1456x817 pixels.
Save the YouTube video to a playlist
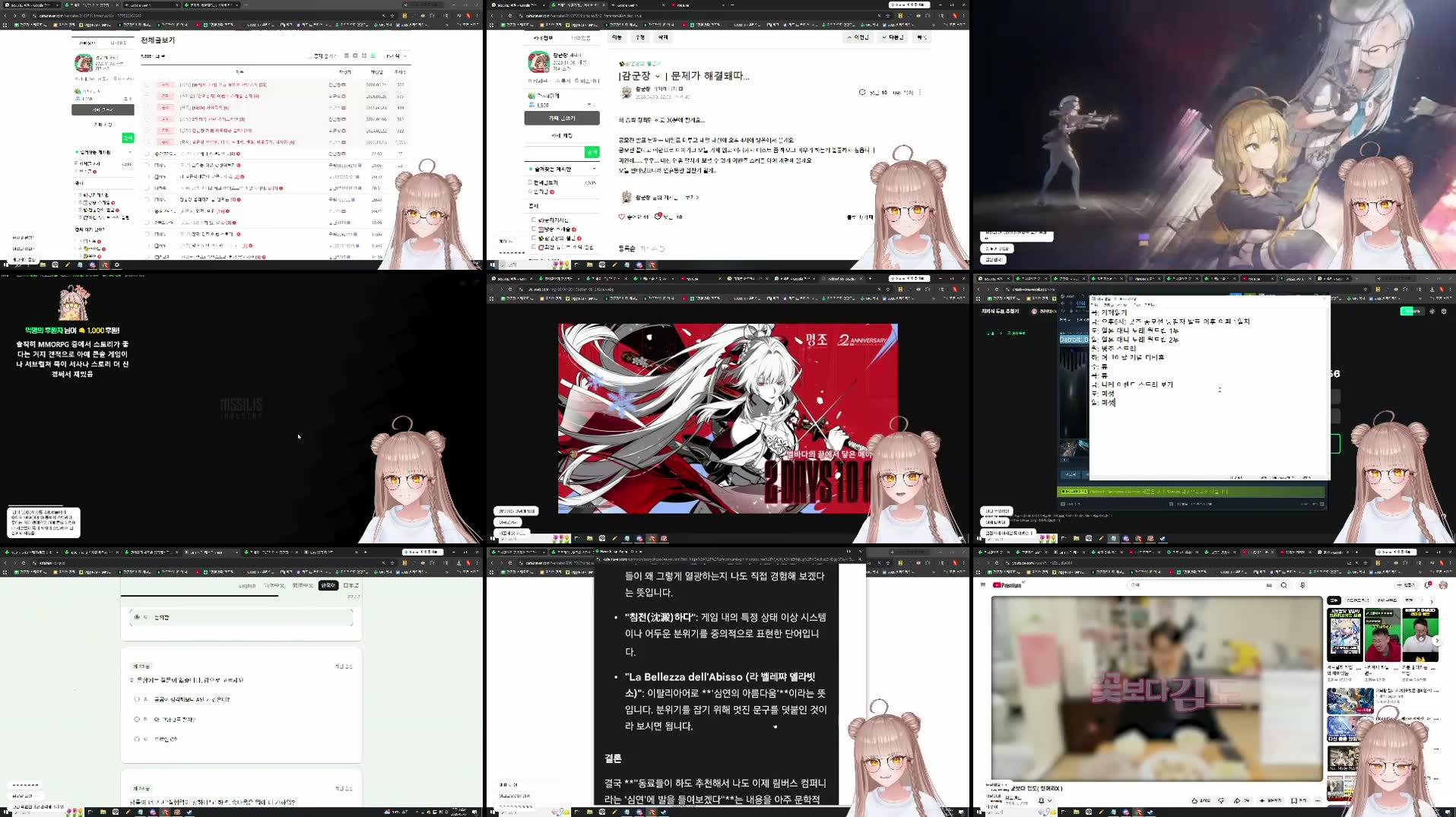1299,800
